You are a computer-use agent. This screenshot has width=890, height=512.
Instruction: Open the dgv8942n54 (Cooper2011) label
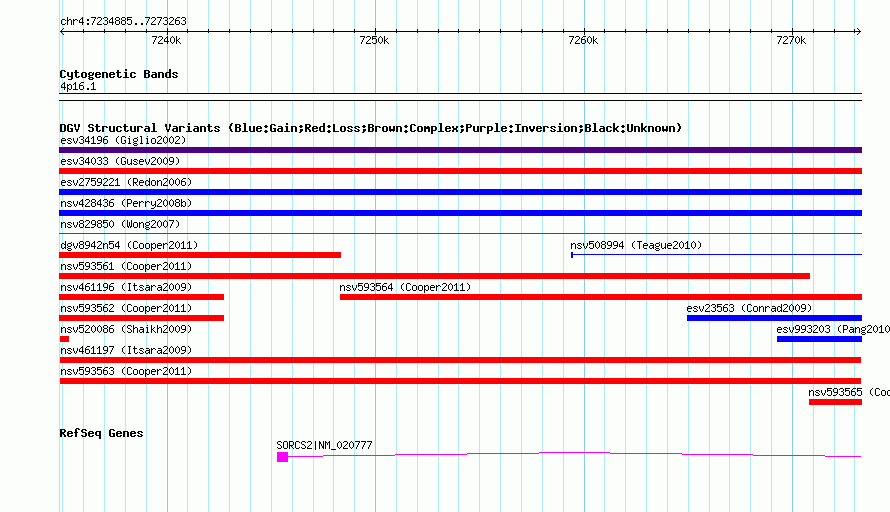[129, 245]
